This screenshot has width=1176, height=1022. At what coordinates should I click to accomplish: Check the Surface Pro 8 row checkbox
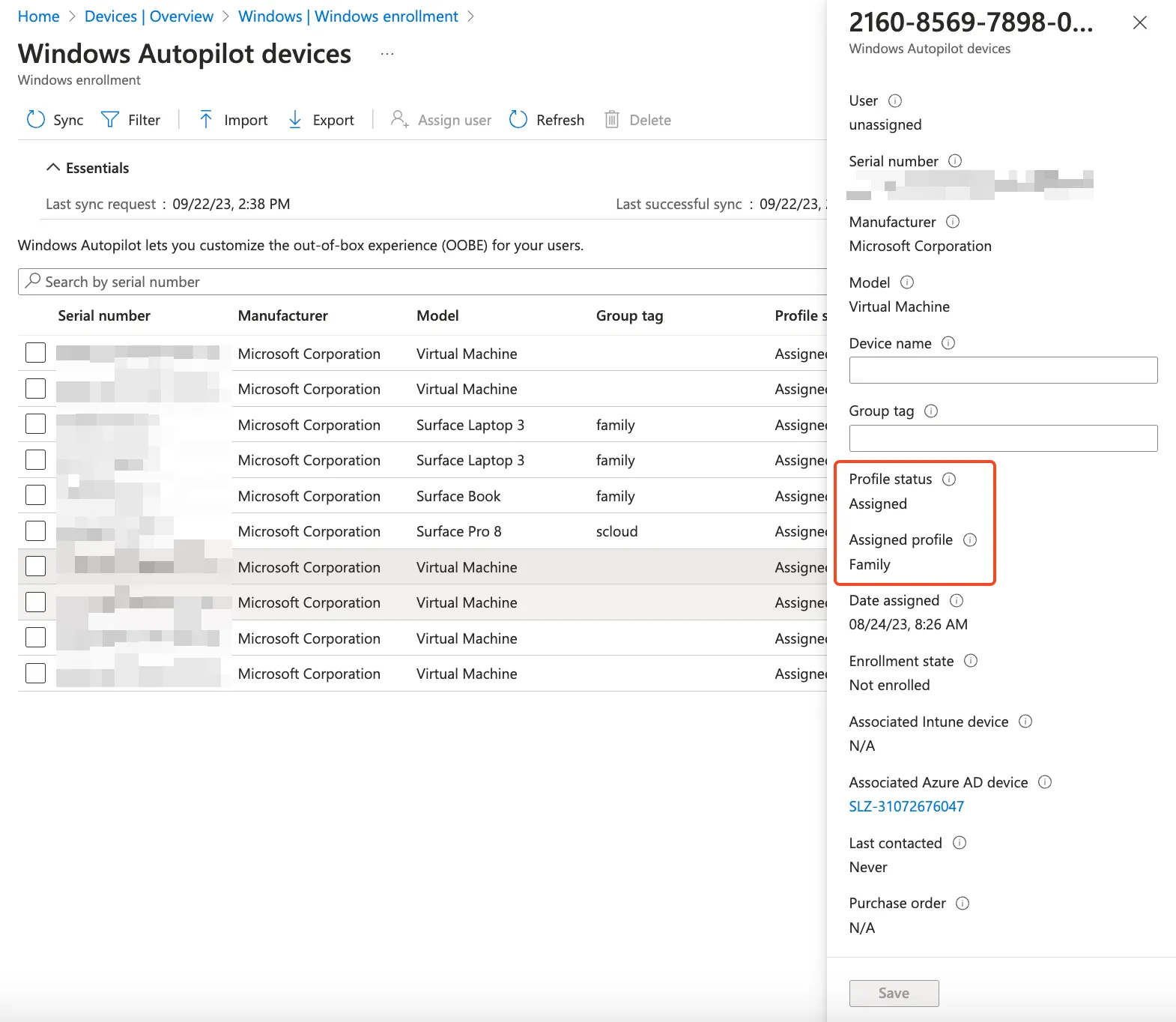pos(35,530)
